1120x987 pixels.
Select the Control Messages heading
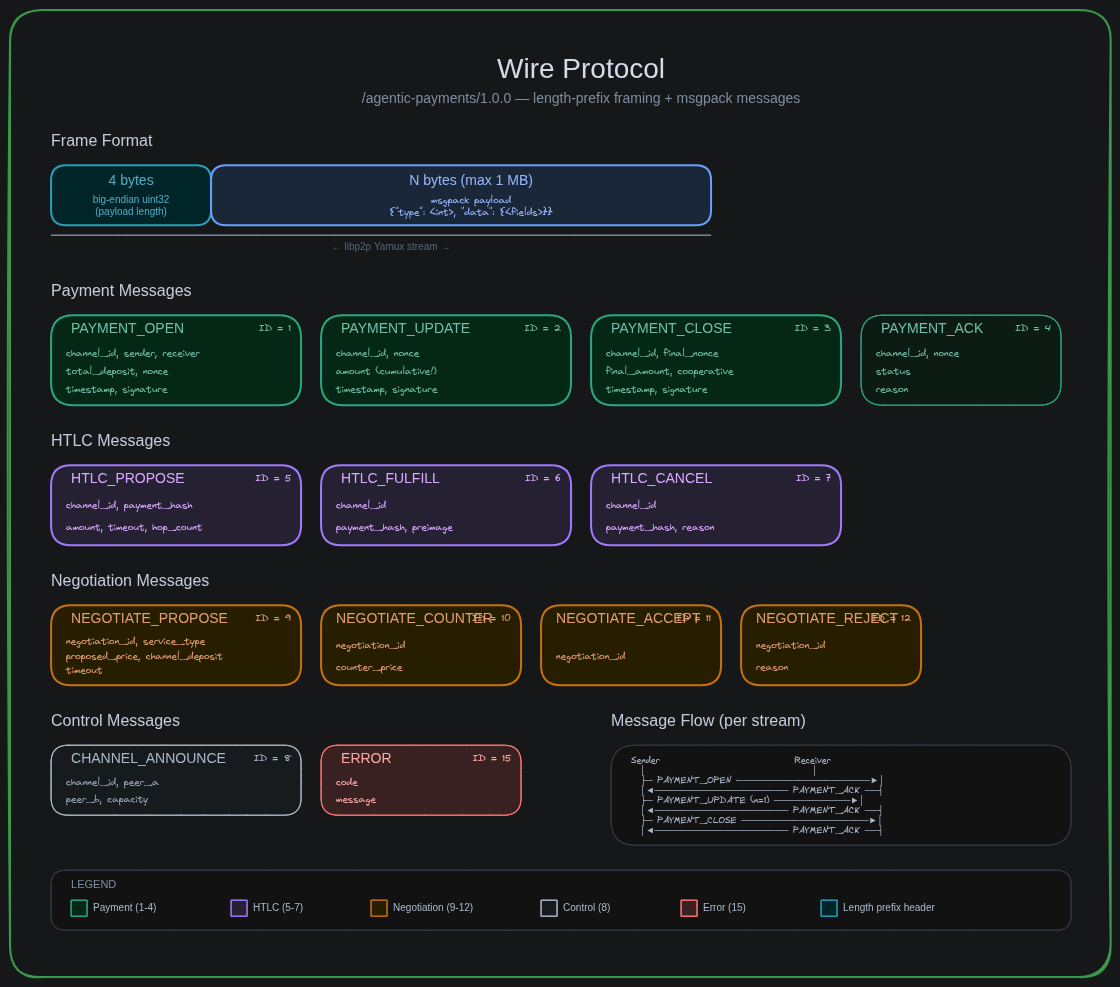click(x=115, y=720)
